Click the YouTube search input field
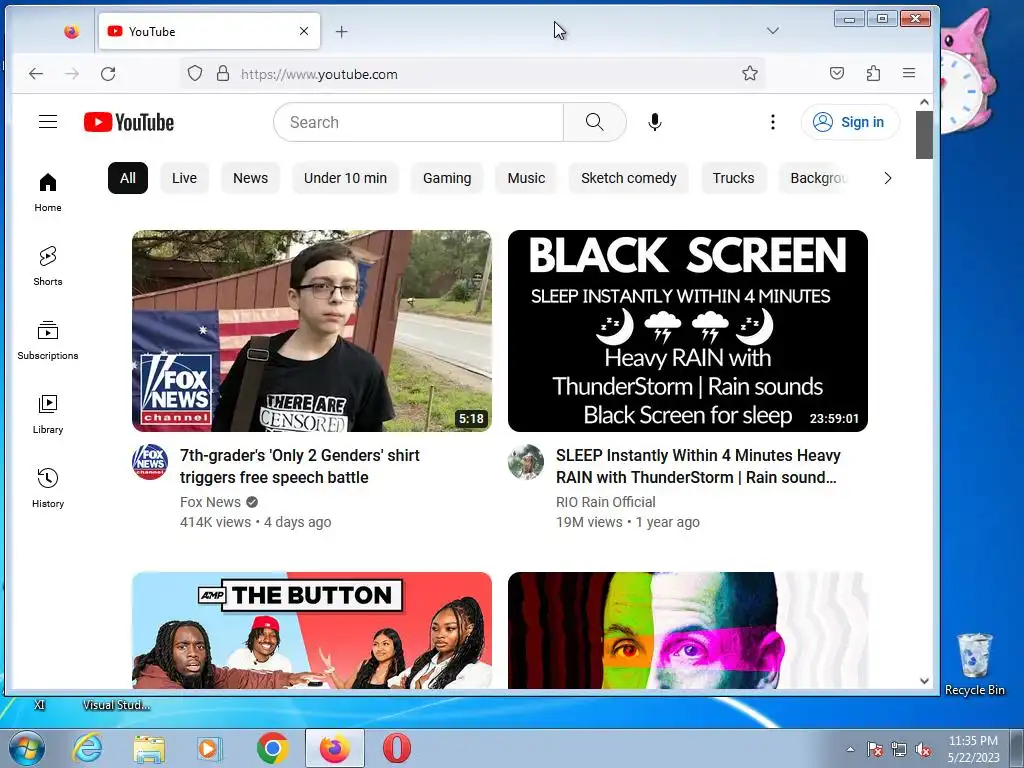The height and width of the screenshot is (768, 1024). coord(419,122)
